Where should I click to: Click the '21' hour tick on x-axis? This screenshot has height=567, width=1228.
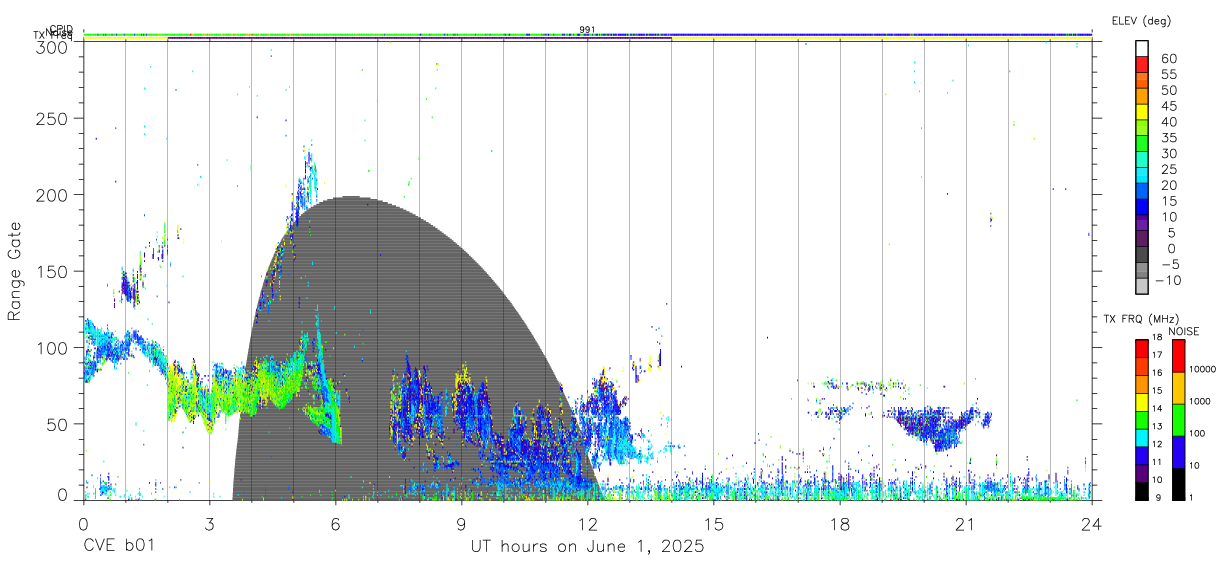[965, 524]
